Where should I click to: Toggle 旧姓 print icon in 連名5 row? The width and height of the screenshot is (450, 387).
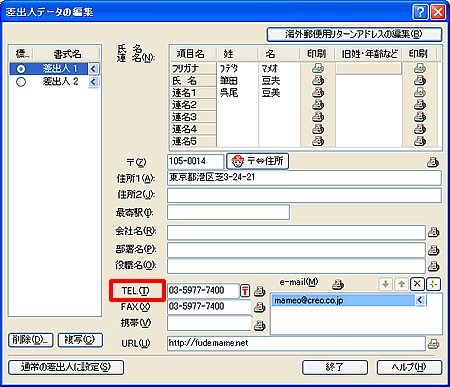click(x=420, y=141)
